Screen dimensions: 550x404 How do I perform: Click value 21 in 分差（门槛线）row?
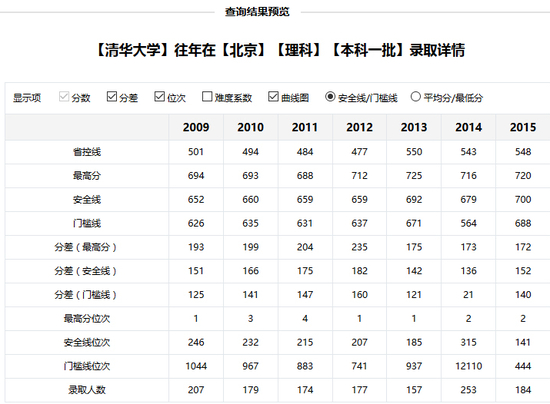coord(469,295)
